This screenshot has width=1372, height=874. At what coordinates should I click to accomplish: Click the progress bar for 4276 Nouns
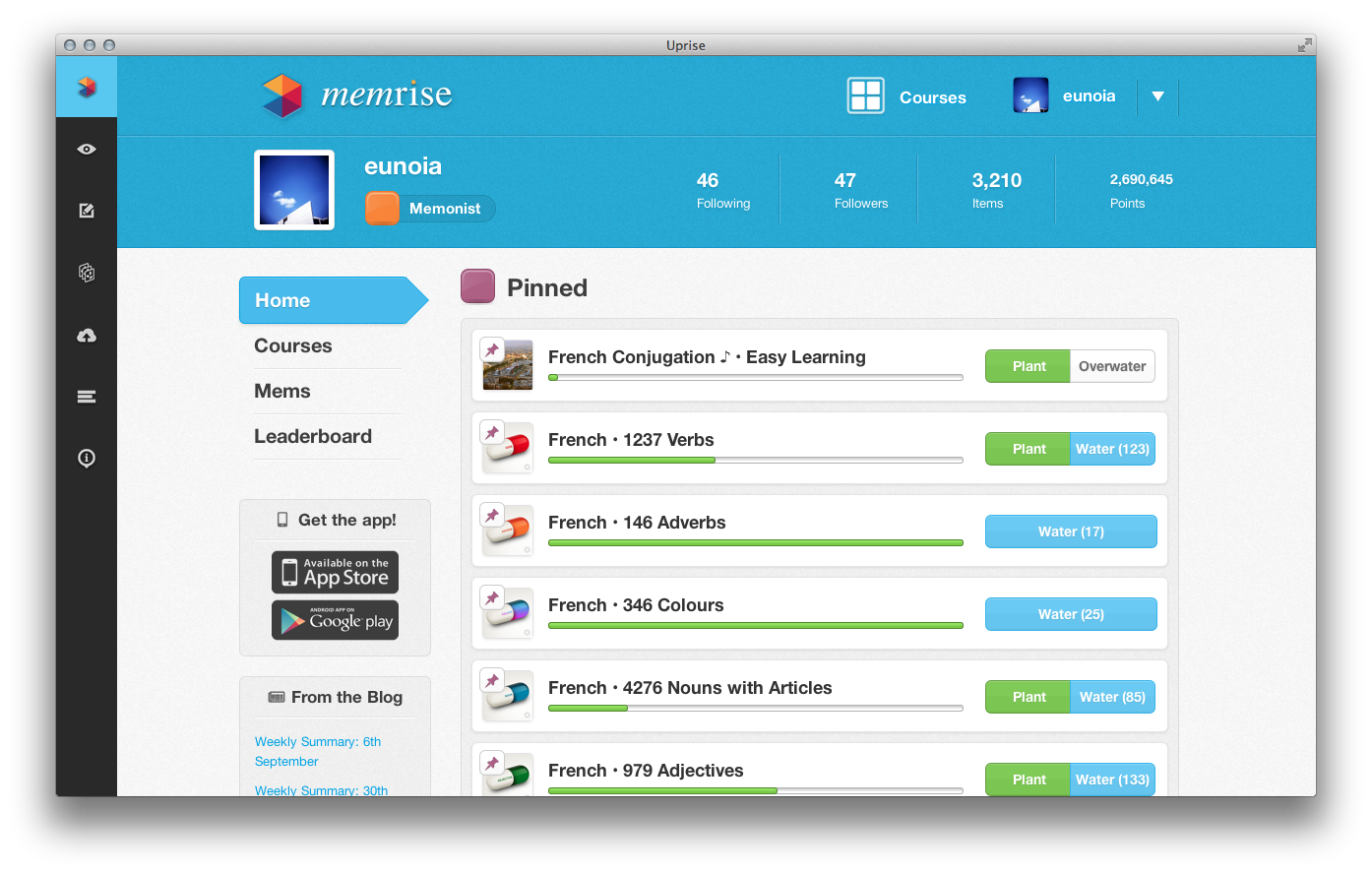tap(755, 709)
